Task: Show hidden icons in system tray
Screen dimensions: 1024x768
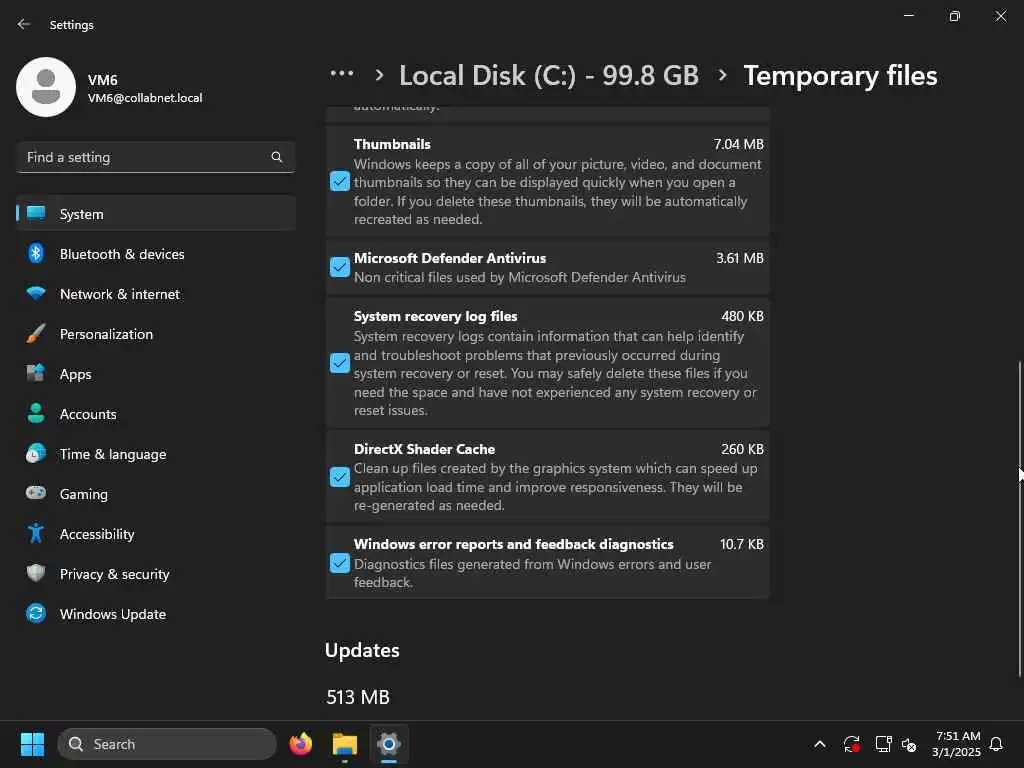Action: coord(820,744)
